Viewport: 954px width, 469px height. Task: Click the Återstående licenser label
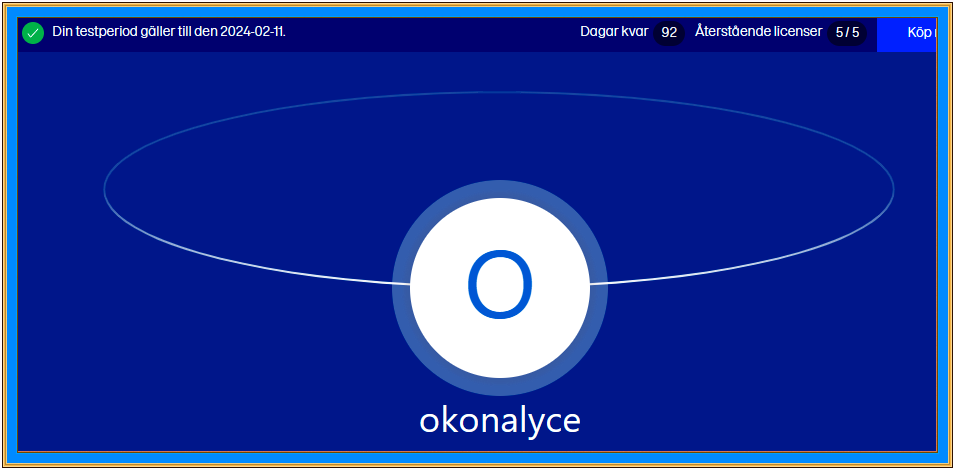click(x=758, y=32)
